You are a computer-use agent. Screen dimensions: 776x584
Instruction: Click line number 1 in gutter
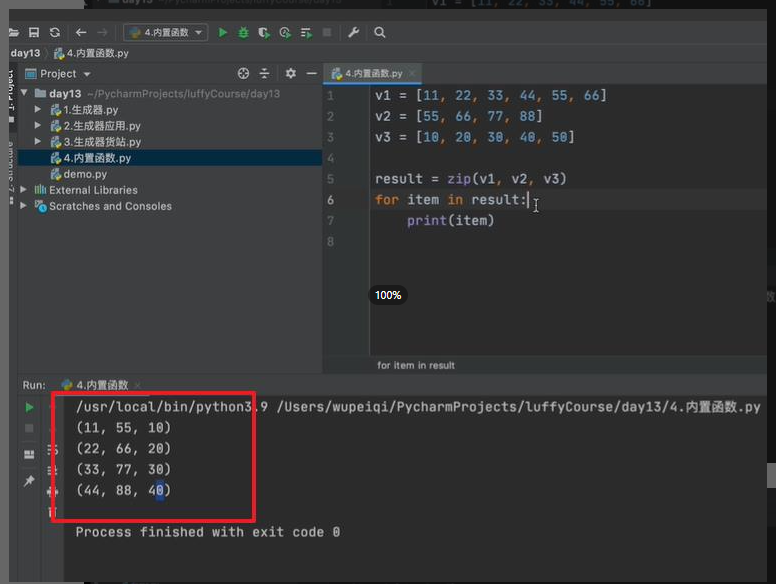pyautogui.click(x=330, y=96)
